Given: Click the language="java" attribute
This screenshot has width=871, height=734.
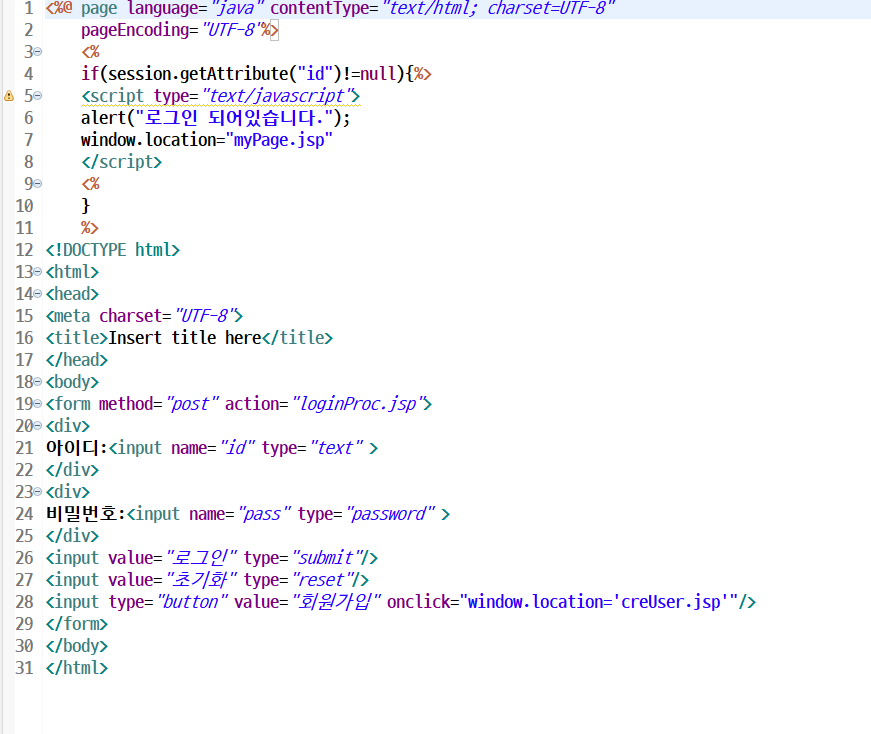Looking at the screenshot, I should point(196,8).
